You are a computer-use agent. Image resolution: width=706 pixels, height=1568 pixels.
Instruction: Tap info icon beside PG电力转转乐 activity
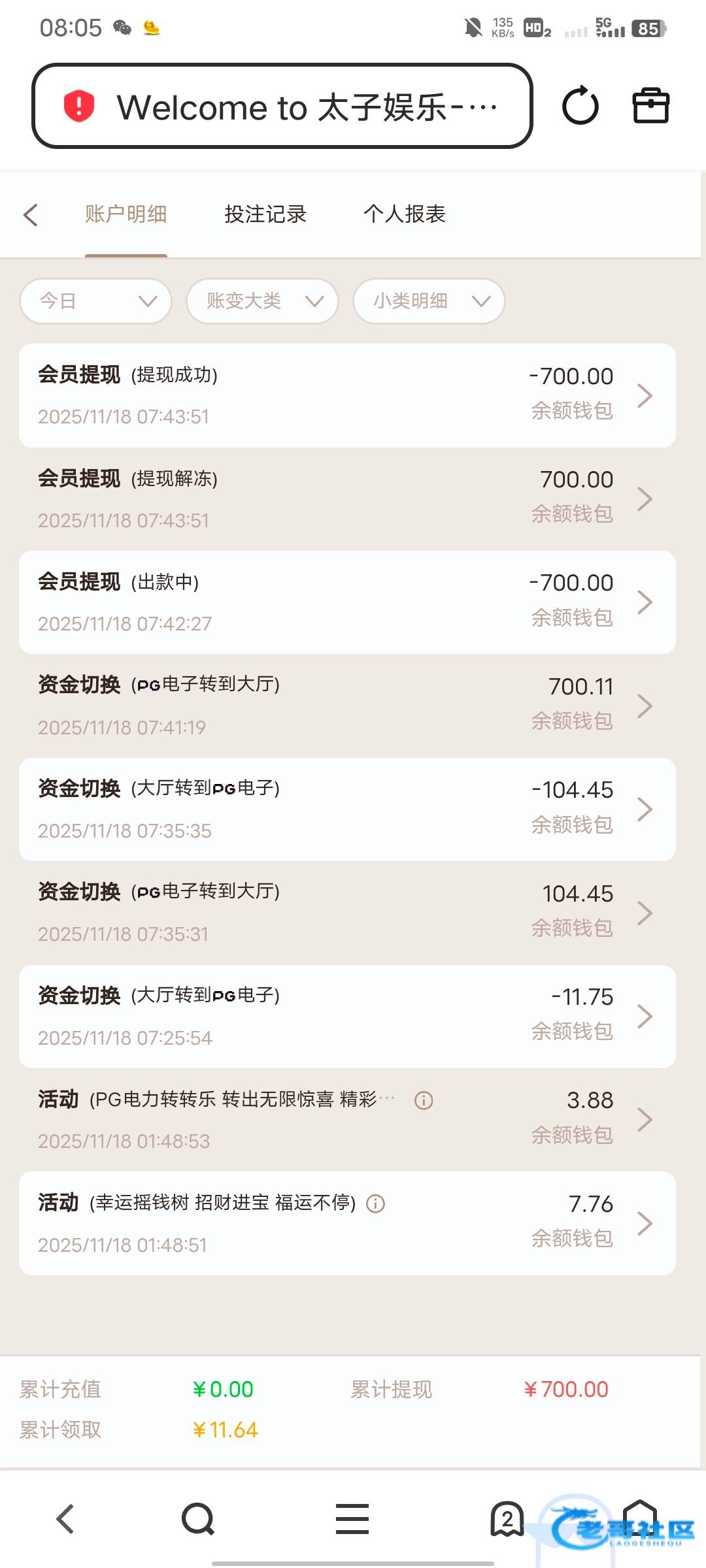pyautogui.click(x=424, y=1100)
